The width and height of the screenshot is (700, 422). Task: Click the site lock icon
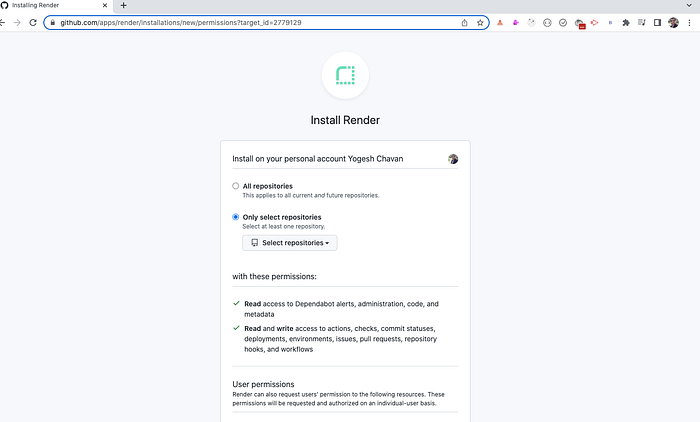coord(53,22)
